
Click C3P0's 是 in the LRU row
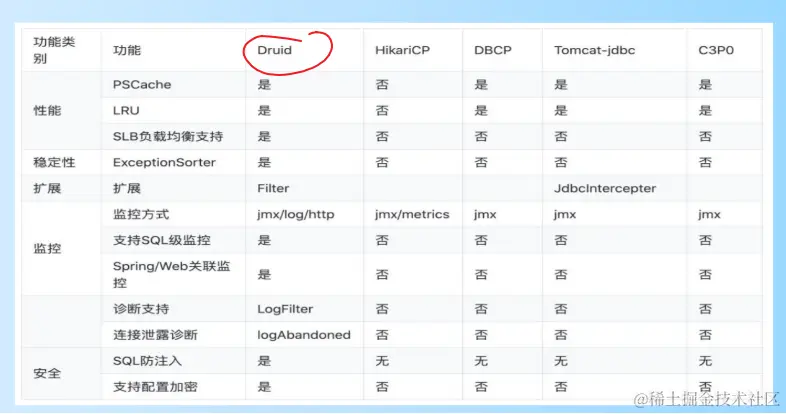point(705,110)
